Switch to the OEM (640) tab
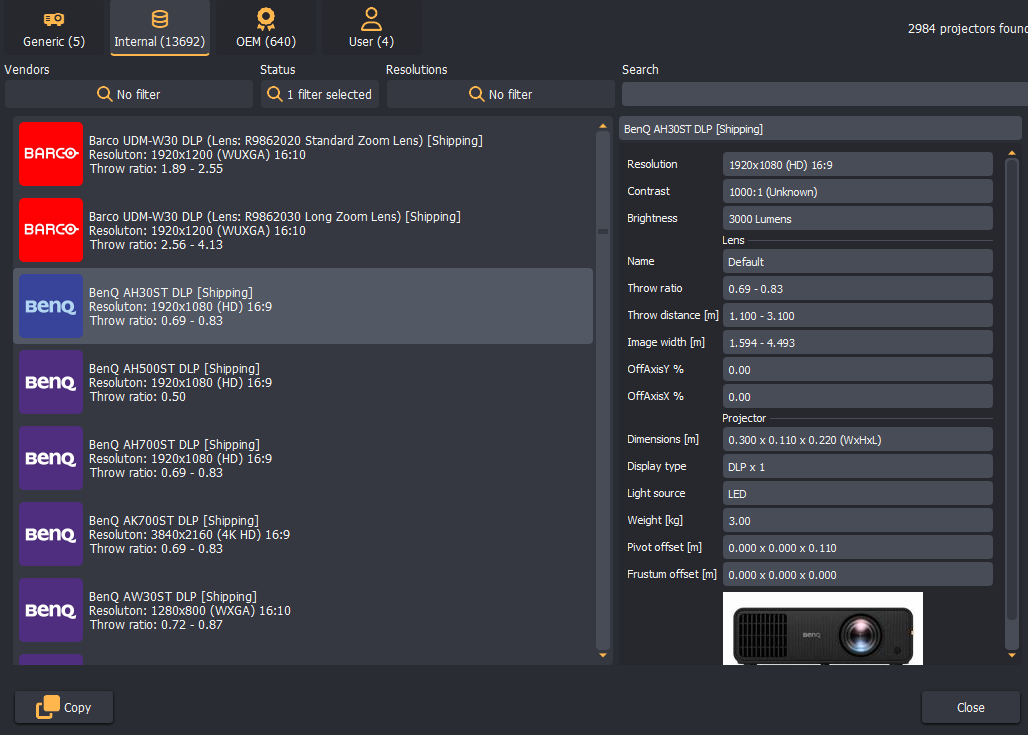This screenshot has width=1028, height=735. point(266,28)
